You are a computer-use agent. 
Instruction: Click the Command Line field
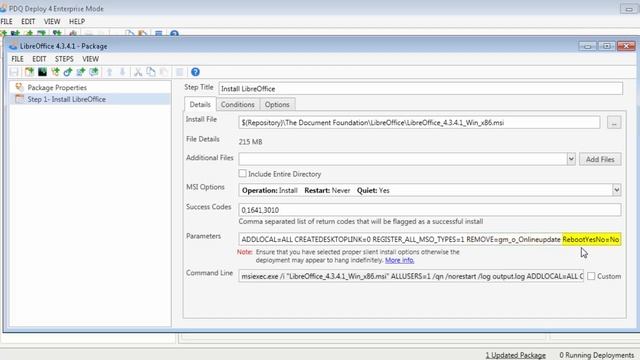[x=411, y=276]
